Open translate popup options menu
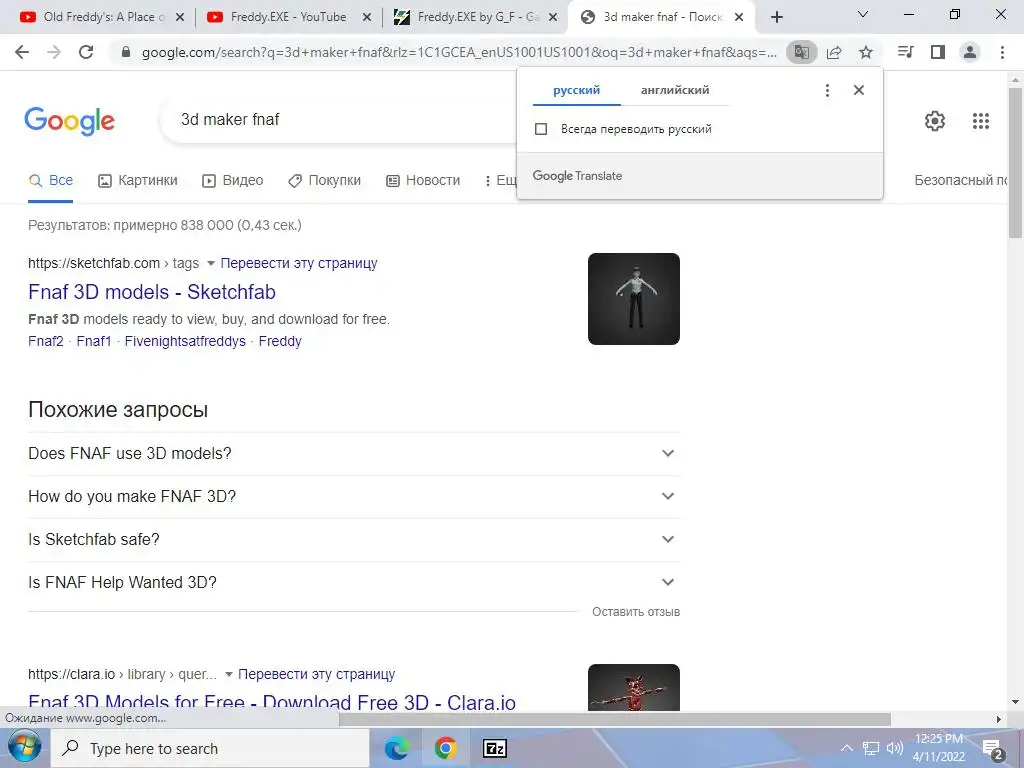The width and height of the screenshot is (1024, 768). coord(827,90)
